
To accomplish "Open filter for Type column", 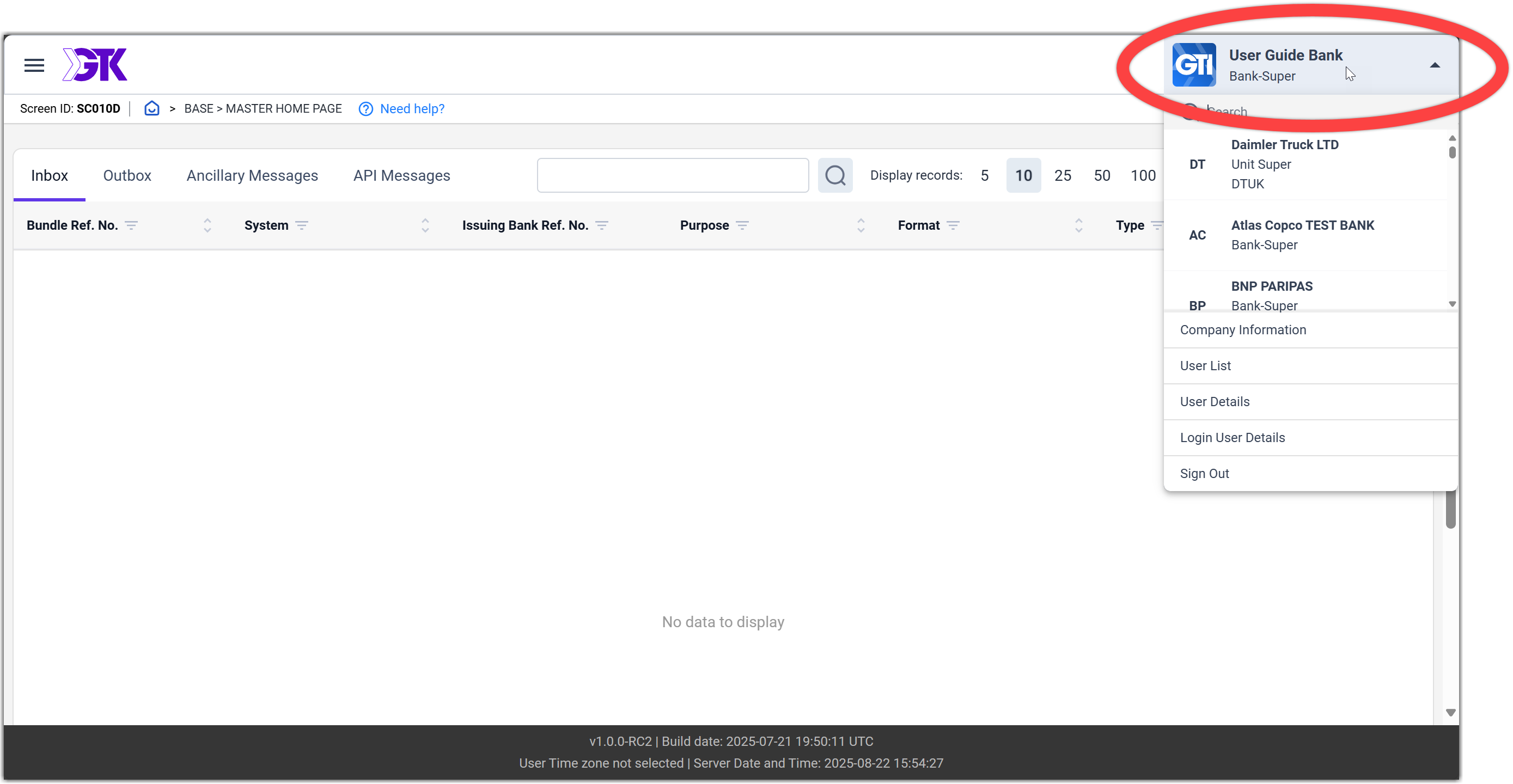I will (x=1156, y=225).
